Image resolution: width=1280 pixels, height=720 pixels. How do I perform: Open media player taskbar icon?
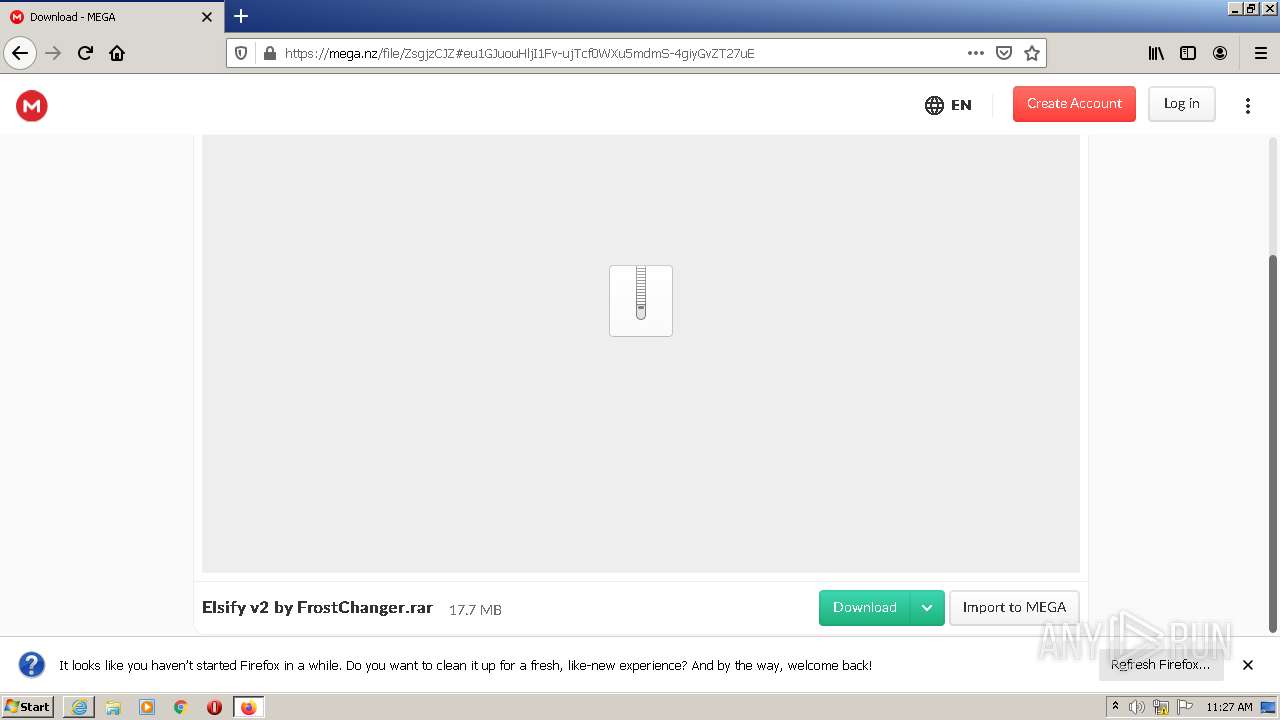[x=147, y=707]
